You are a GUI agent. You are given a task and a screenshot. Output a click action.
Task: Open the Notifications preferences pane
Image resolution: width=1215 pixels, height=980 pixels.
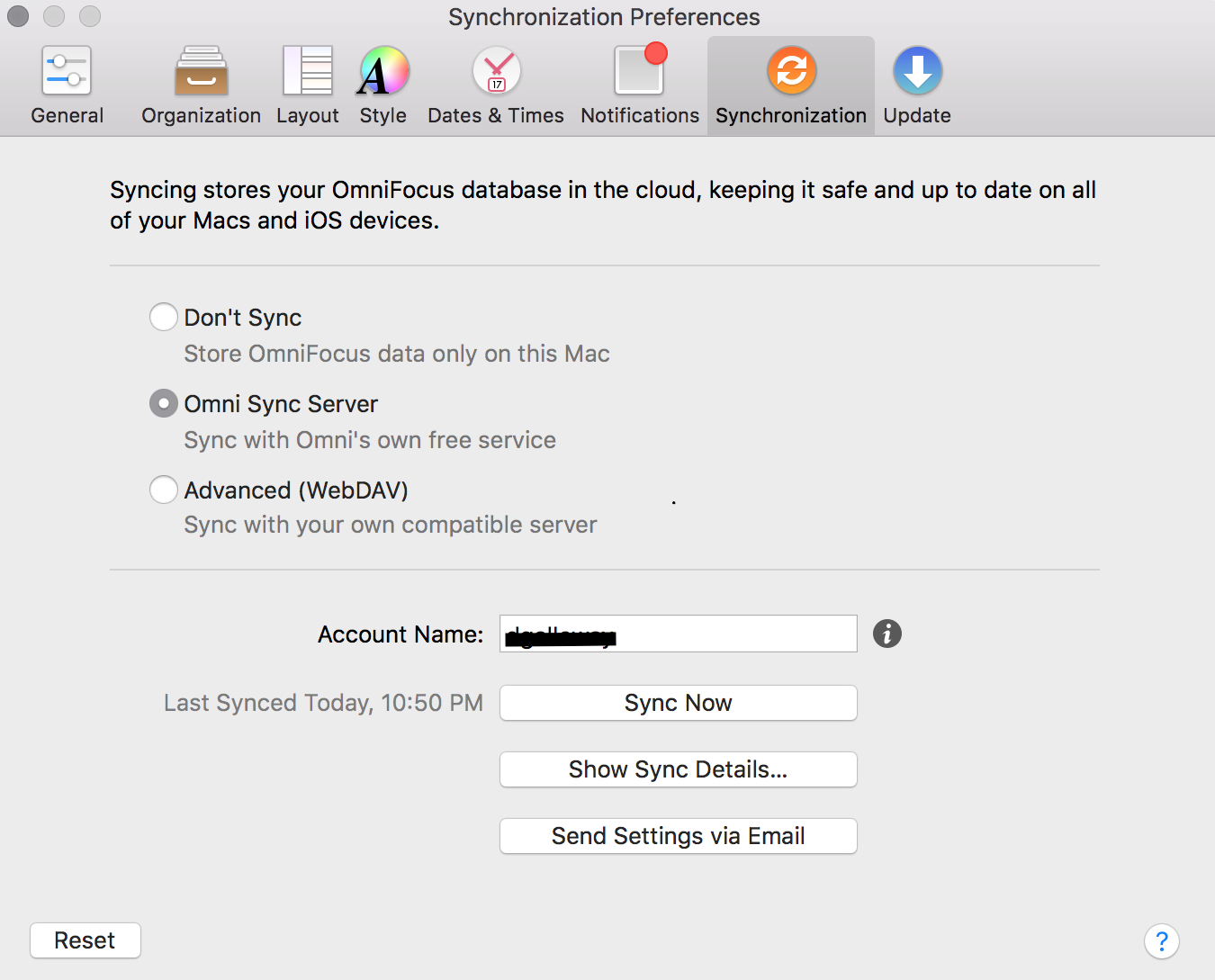pos(640,85)
